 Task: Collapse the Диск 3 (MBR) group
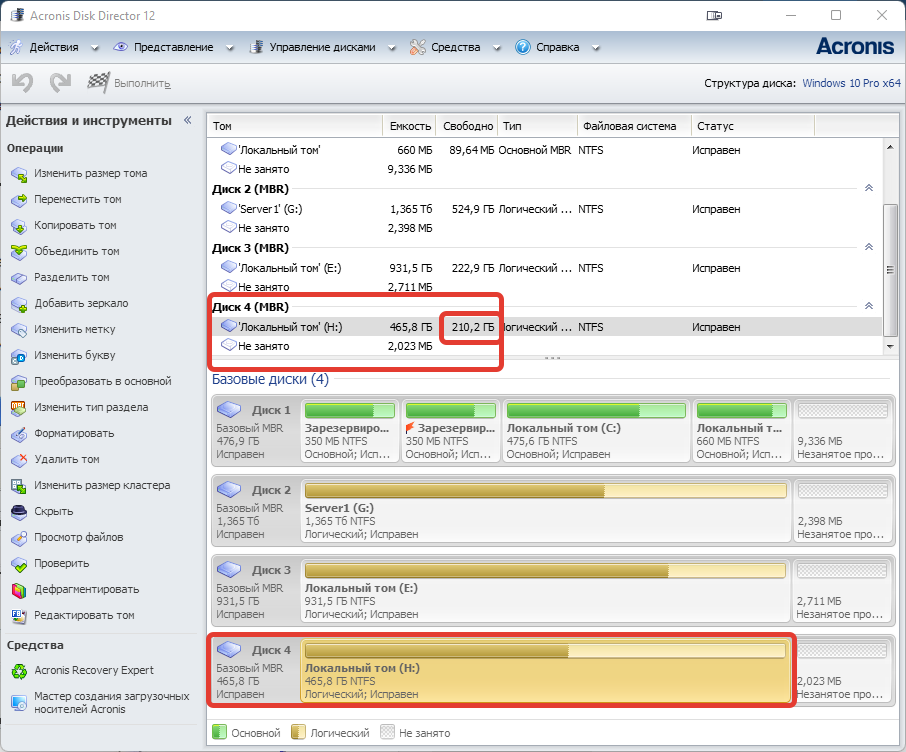click(868, 247)
